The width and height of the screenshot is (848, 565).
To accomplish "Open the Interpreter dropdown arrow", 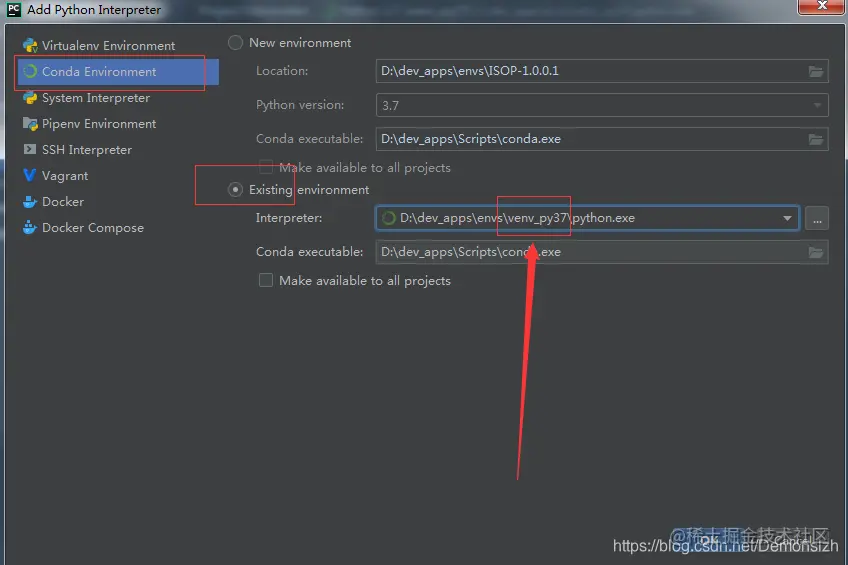I will pos(787,218).
